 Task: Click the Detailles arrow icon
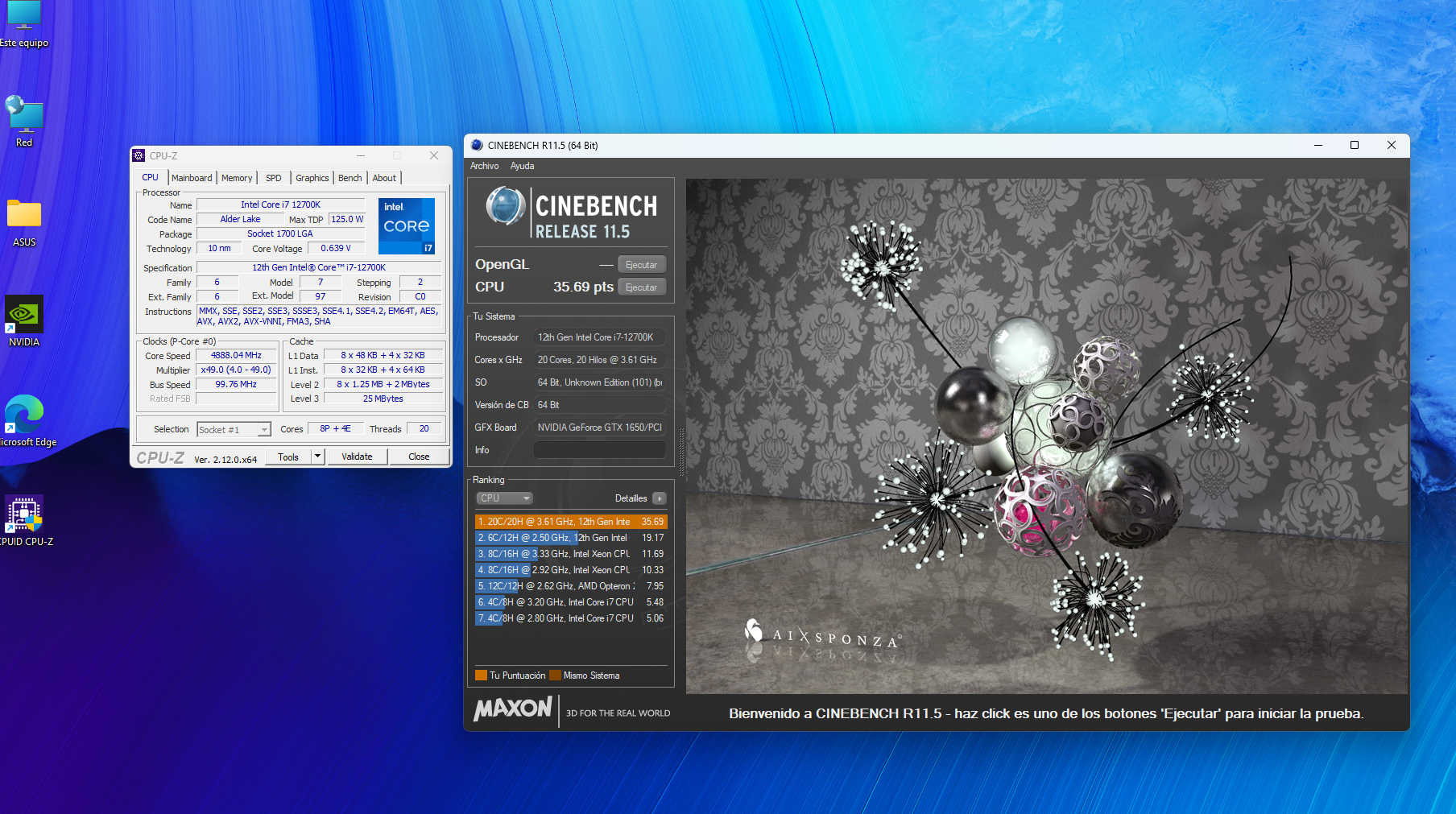660,498
